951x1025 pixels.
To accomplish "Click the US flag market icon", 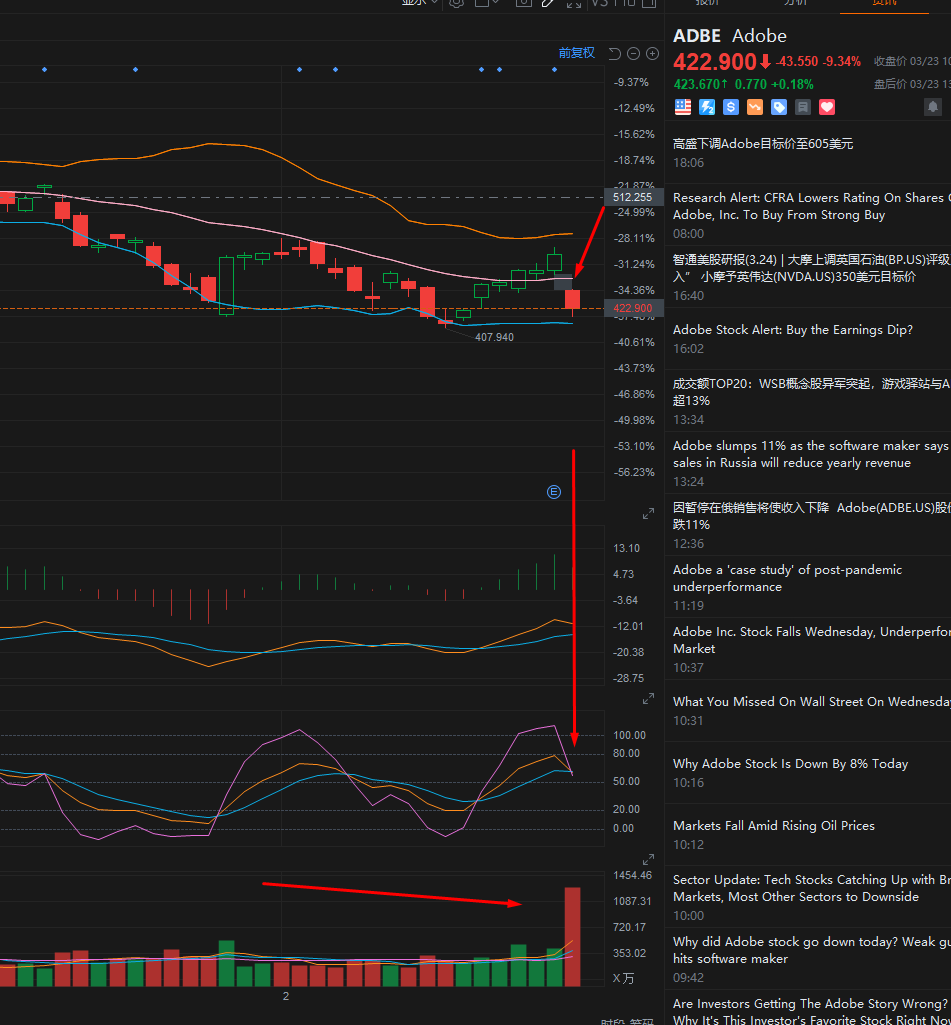I will point(682,107).
